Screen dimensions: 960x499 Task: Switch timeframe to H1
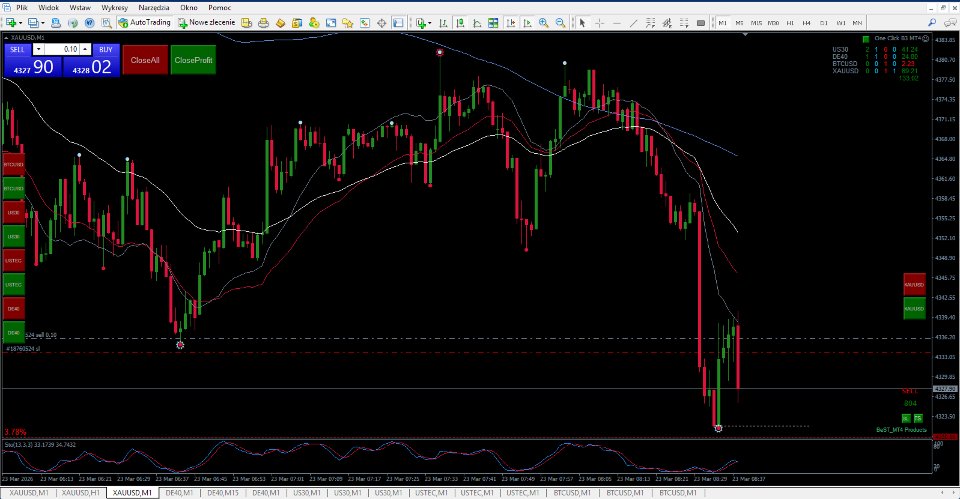790,23
